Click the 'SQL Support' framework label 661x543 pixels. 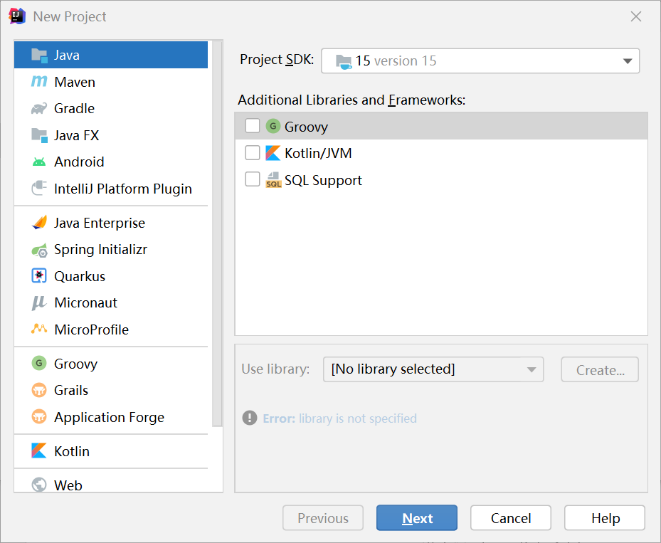click(323, 180)
